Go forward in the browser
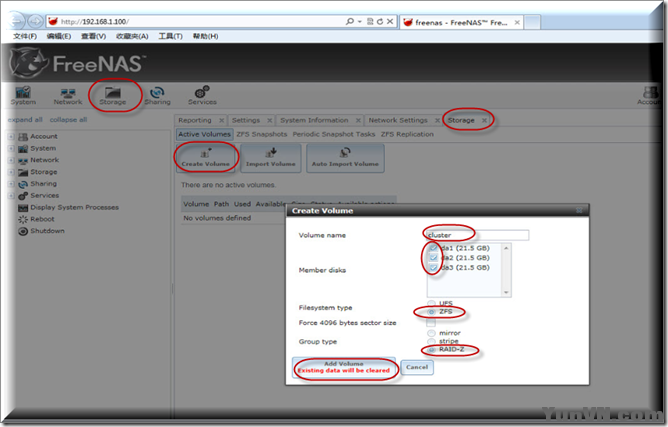 click(x=35, y=21)
